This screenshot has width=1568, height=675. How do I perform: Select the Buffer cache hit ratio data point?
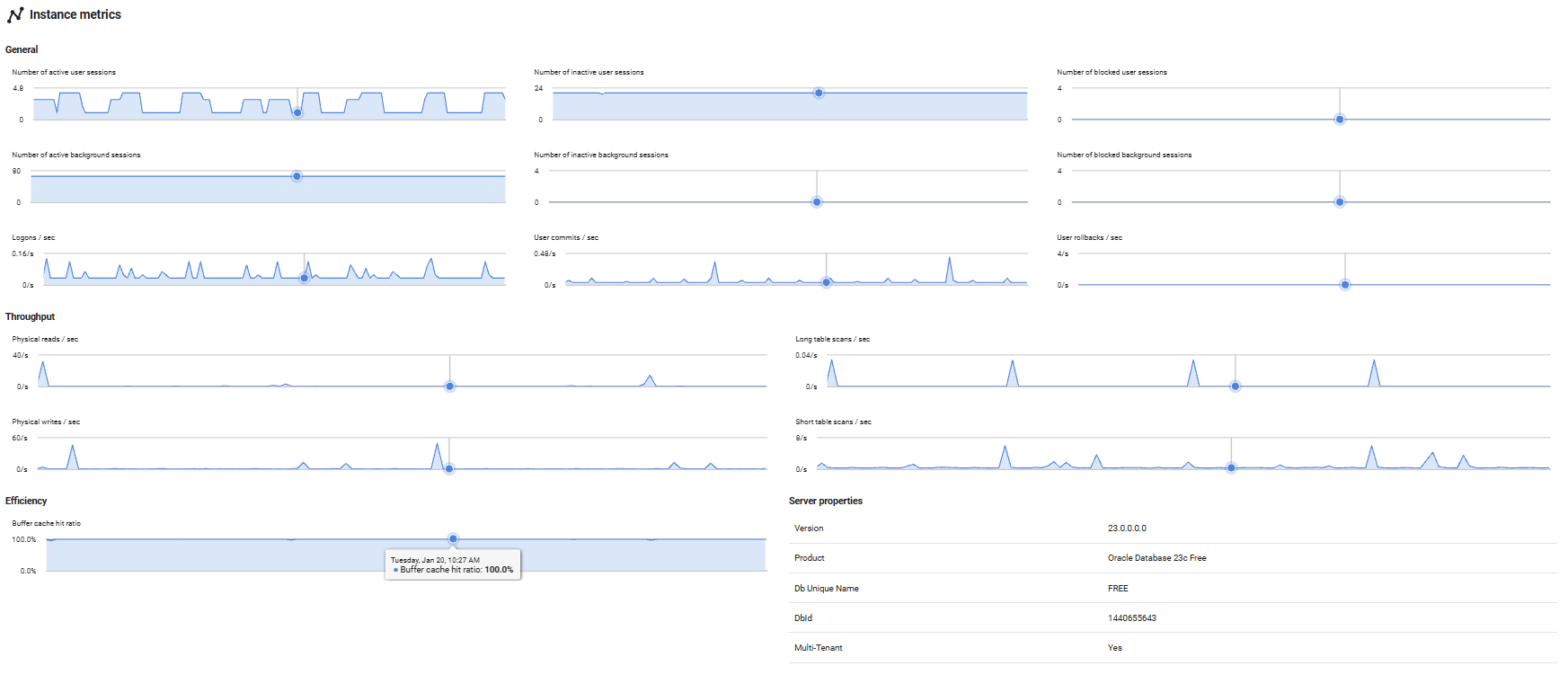[453, 539]
